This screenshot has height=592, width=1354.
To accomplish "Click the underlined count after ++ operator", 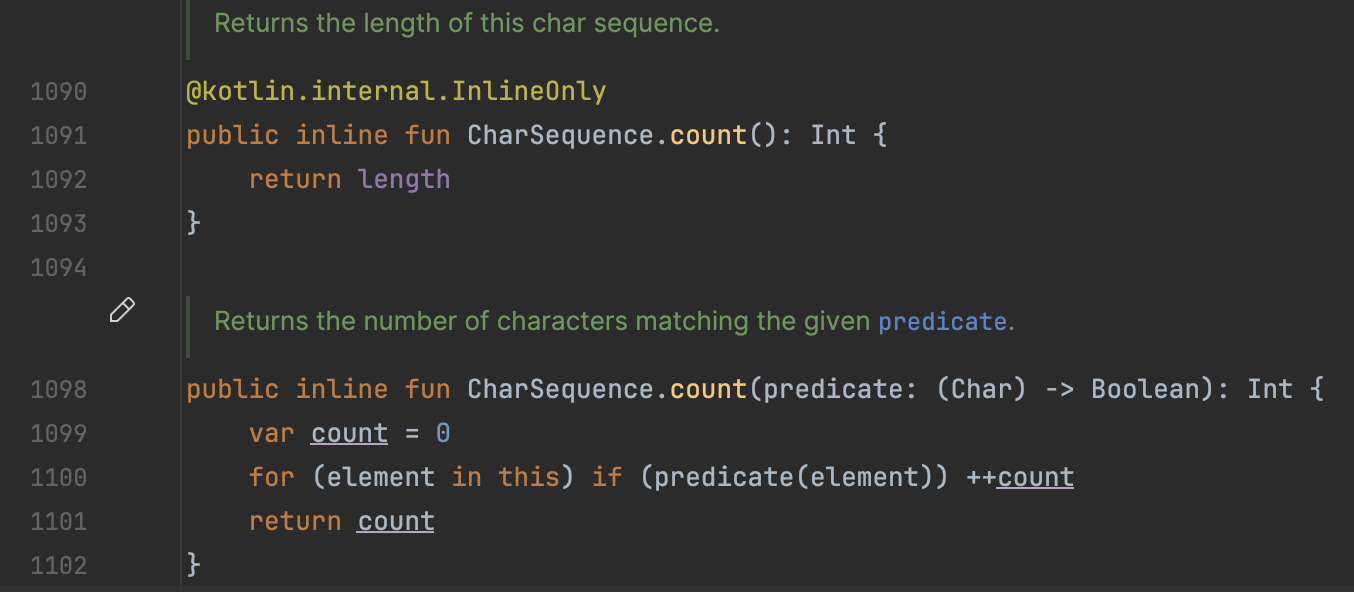I will [x=1036, y=477].
